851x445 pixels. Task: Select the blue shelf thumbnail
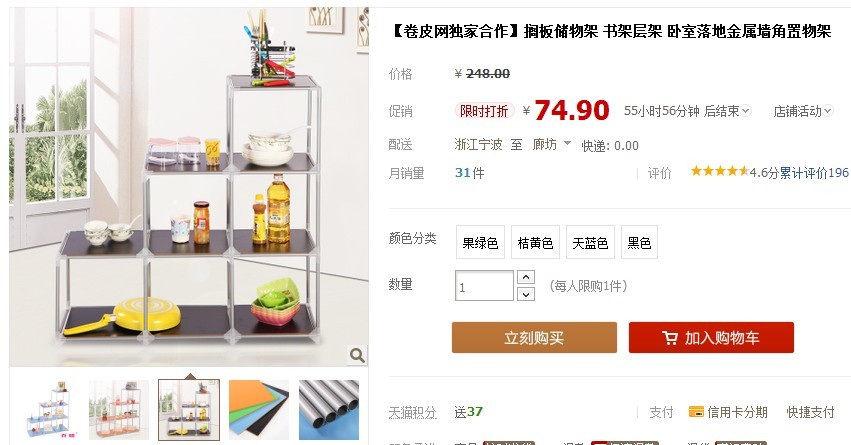49,410
